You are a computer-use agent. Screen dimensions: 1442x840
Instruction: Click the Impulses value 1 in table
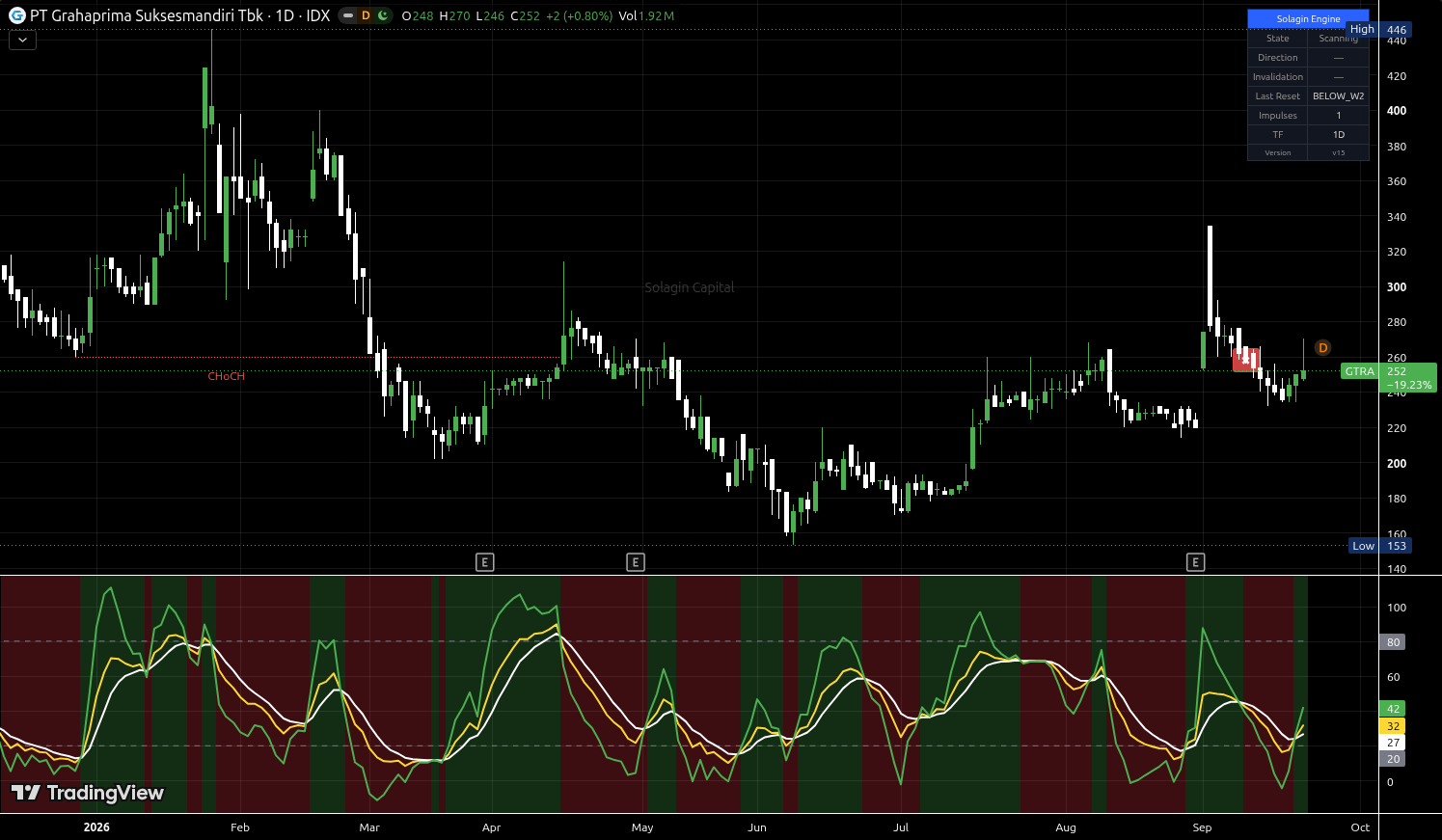point(1338,116)
